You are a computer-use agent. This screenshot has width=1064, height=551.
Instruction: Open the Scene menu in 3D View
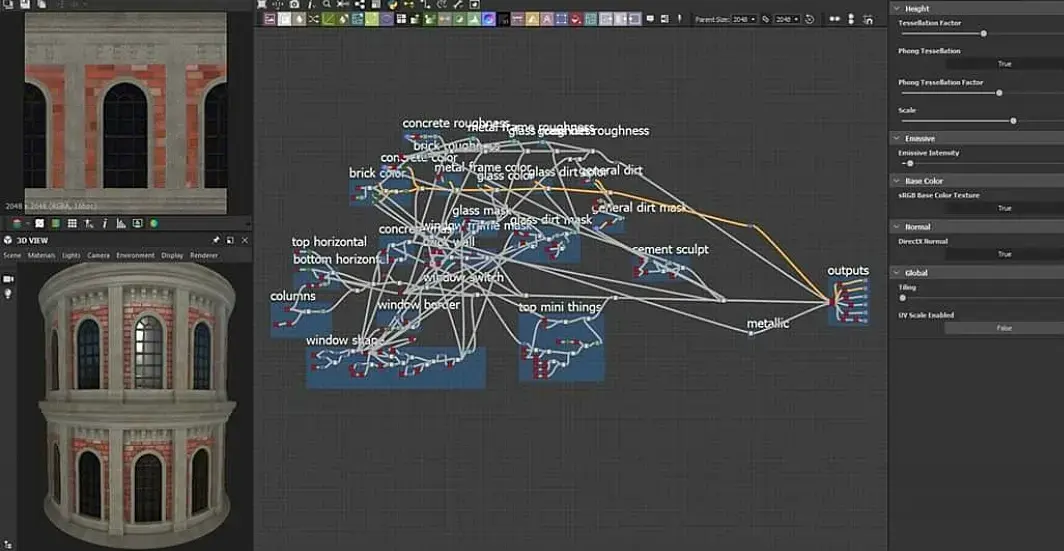12,256
